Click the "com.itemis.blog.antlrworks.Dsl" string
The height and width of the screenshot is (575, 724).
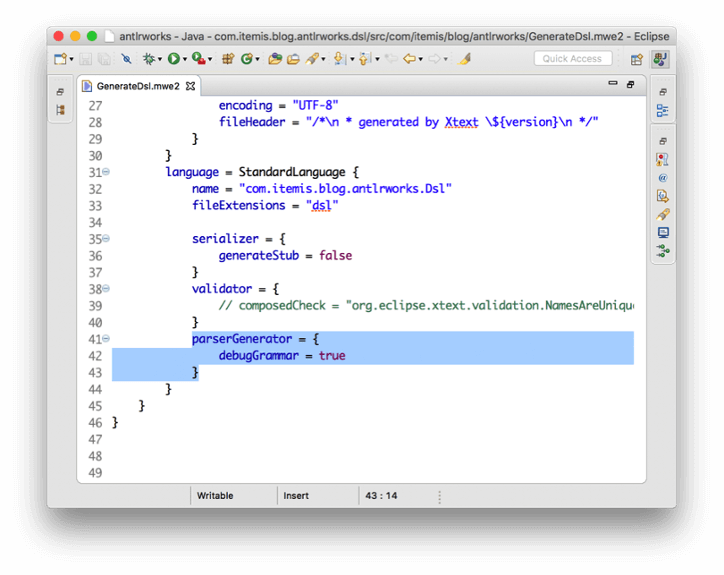[x=345, y=188]
